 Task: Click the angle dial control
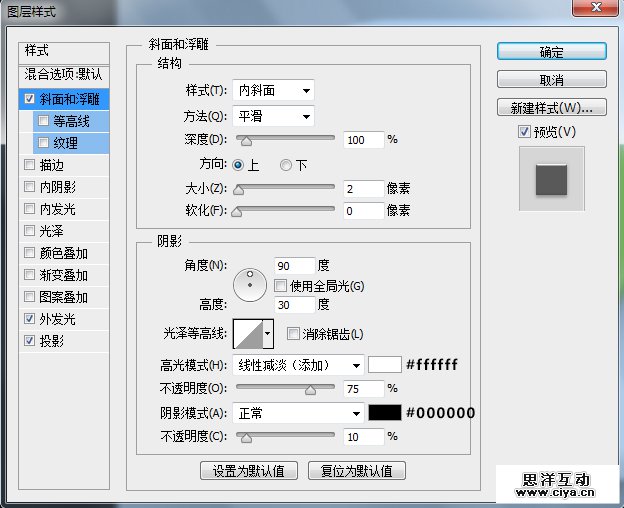(250, 285)
